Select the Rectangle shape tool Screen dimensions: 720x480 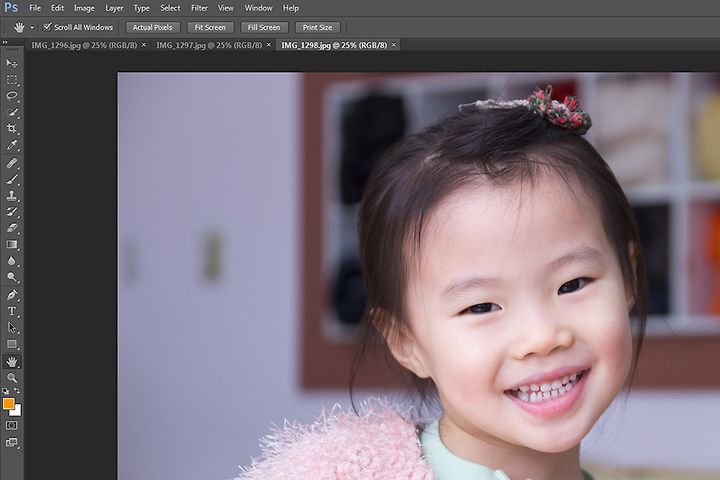12,344
